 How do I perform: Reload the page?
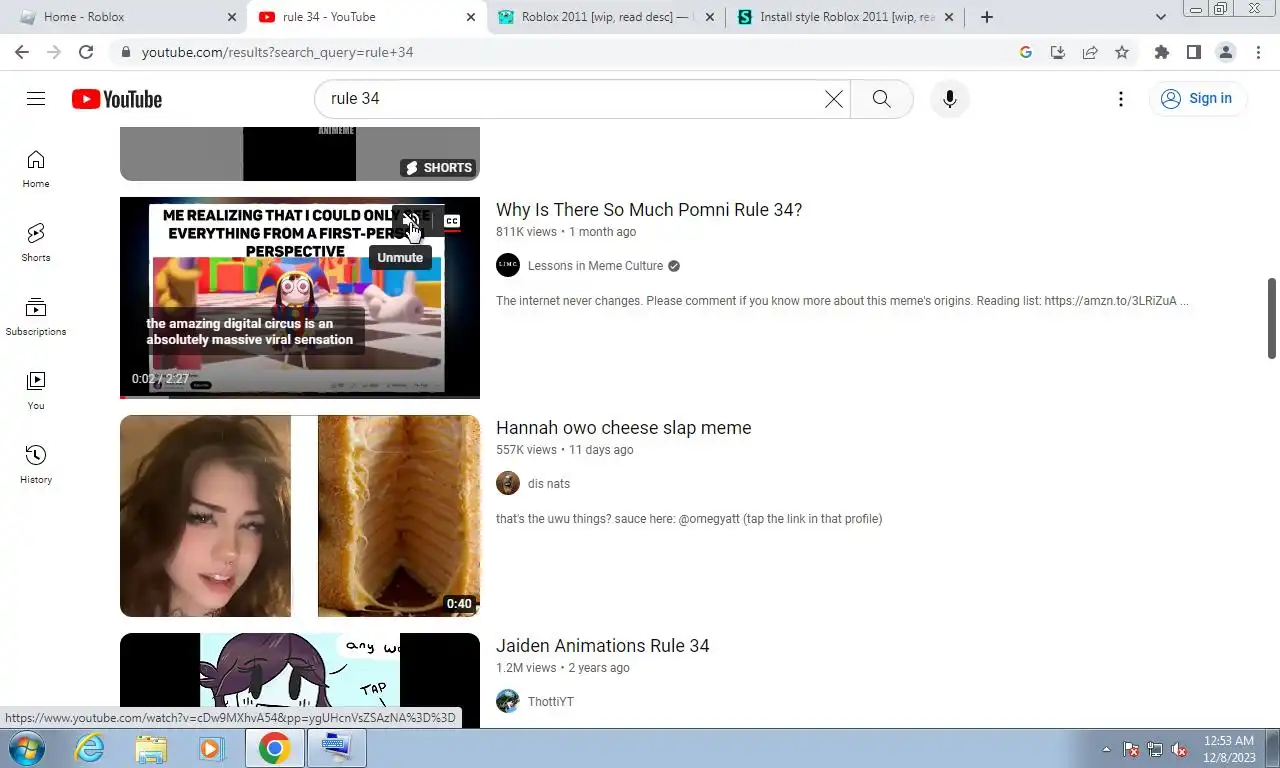86,52
